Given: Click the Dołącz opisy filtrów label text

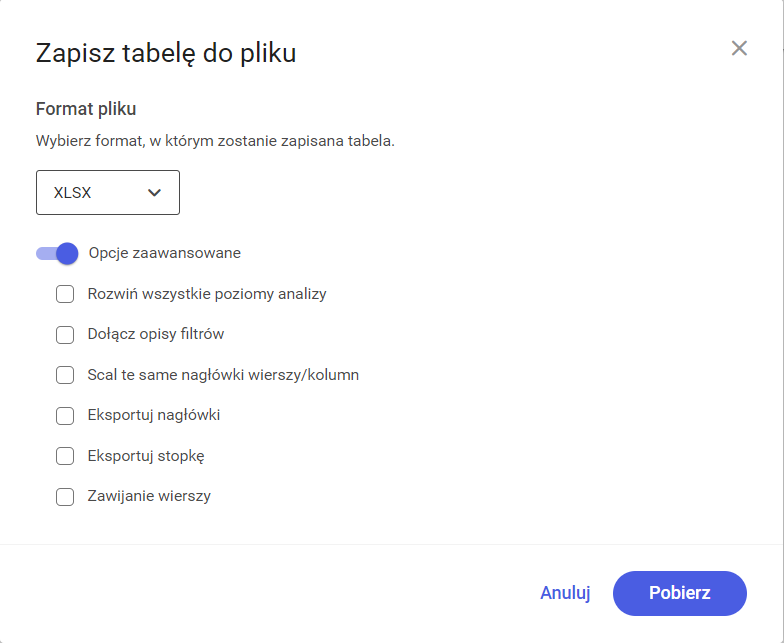Looking at the screenshot, I should point(156,334).
